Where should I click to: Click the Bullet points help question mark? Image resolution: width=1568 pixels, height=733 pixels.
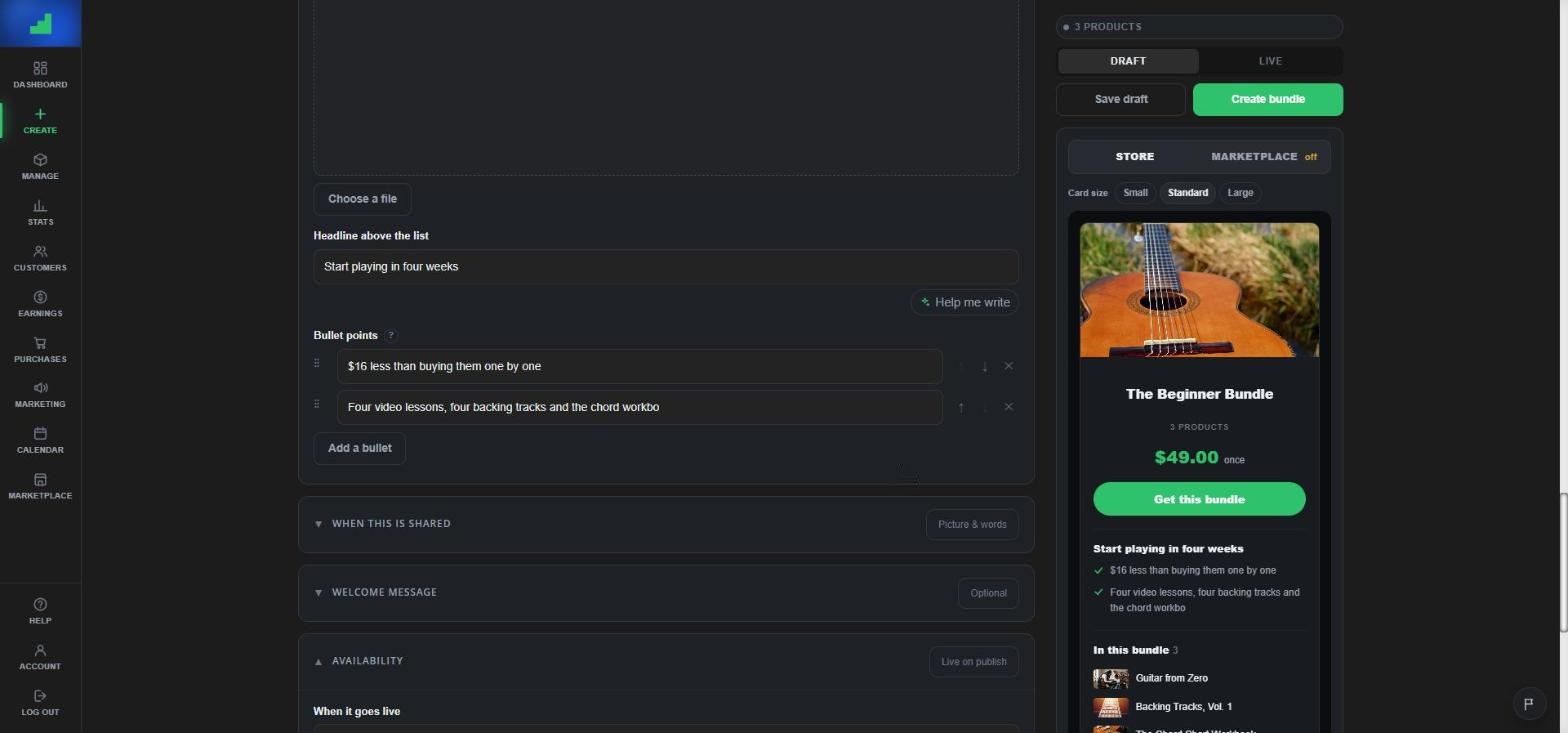pos(391,336)
